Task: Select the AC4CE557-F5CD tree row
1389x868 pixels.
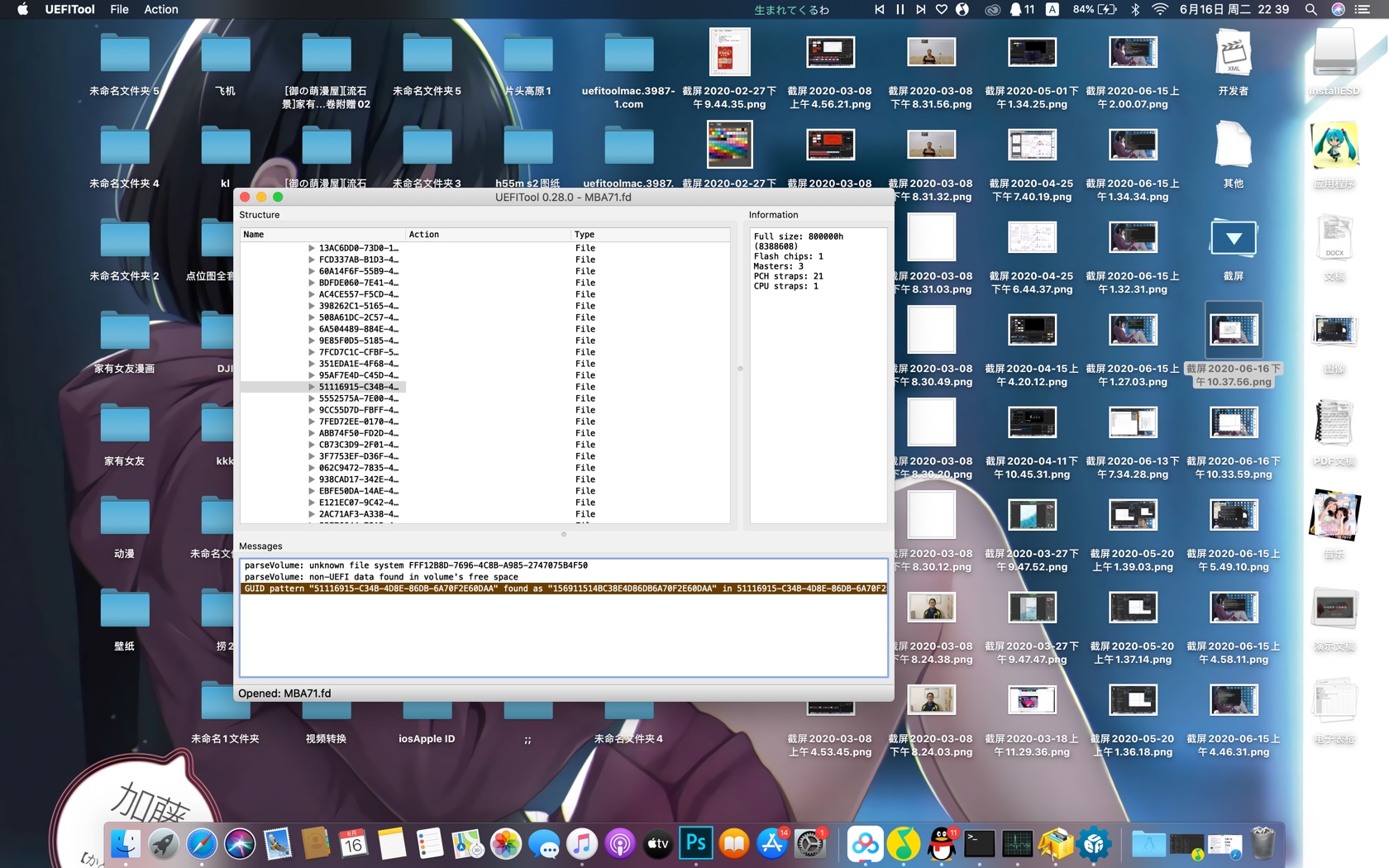Action: (485, 294)
